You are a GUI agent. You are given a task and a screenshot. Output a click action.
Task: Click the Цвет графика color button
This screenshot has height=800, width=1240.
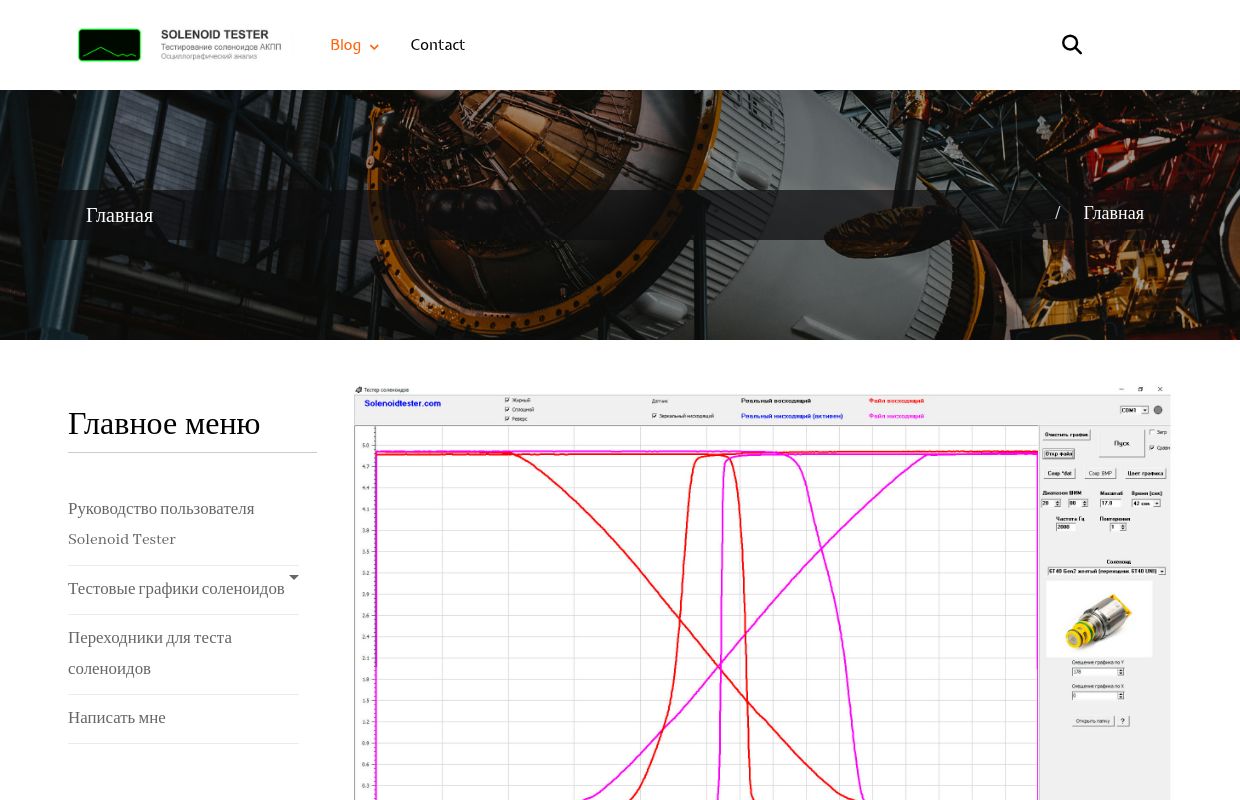pos(1145,474)
